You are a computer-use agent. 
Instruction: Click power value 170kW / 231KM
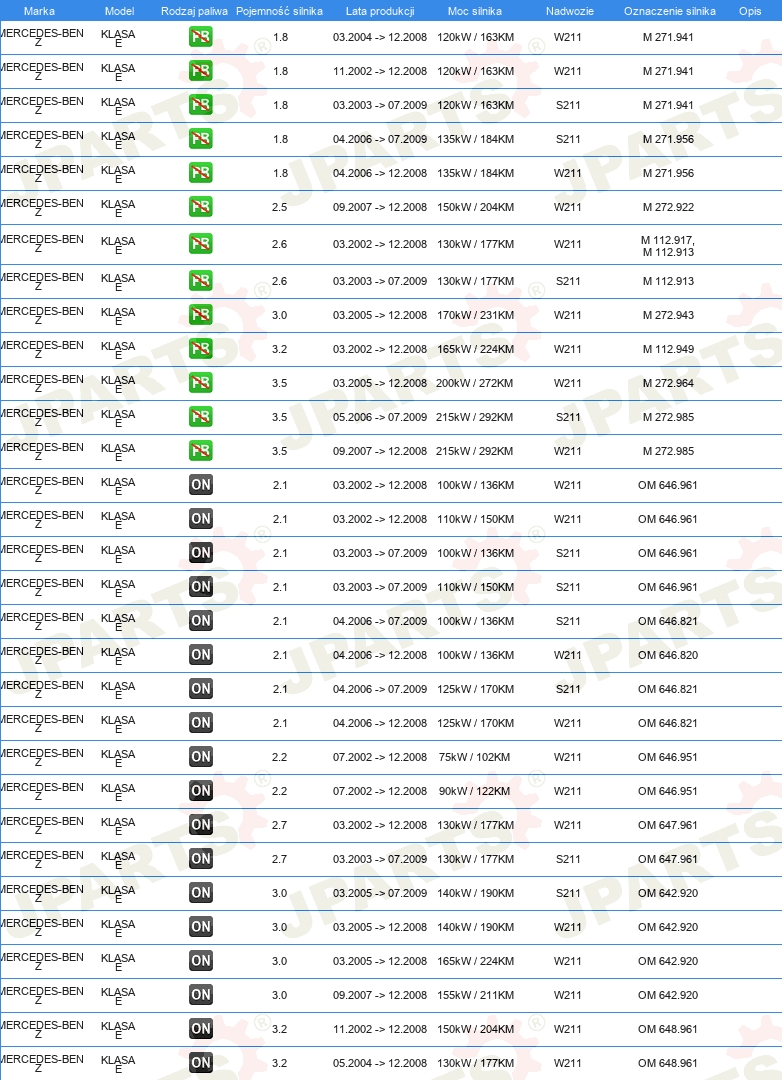[x=475, y=315]
